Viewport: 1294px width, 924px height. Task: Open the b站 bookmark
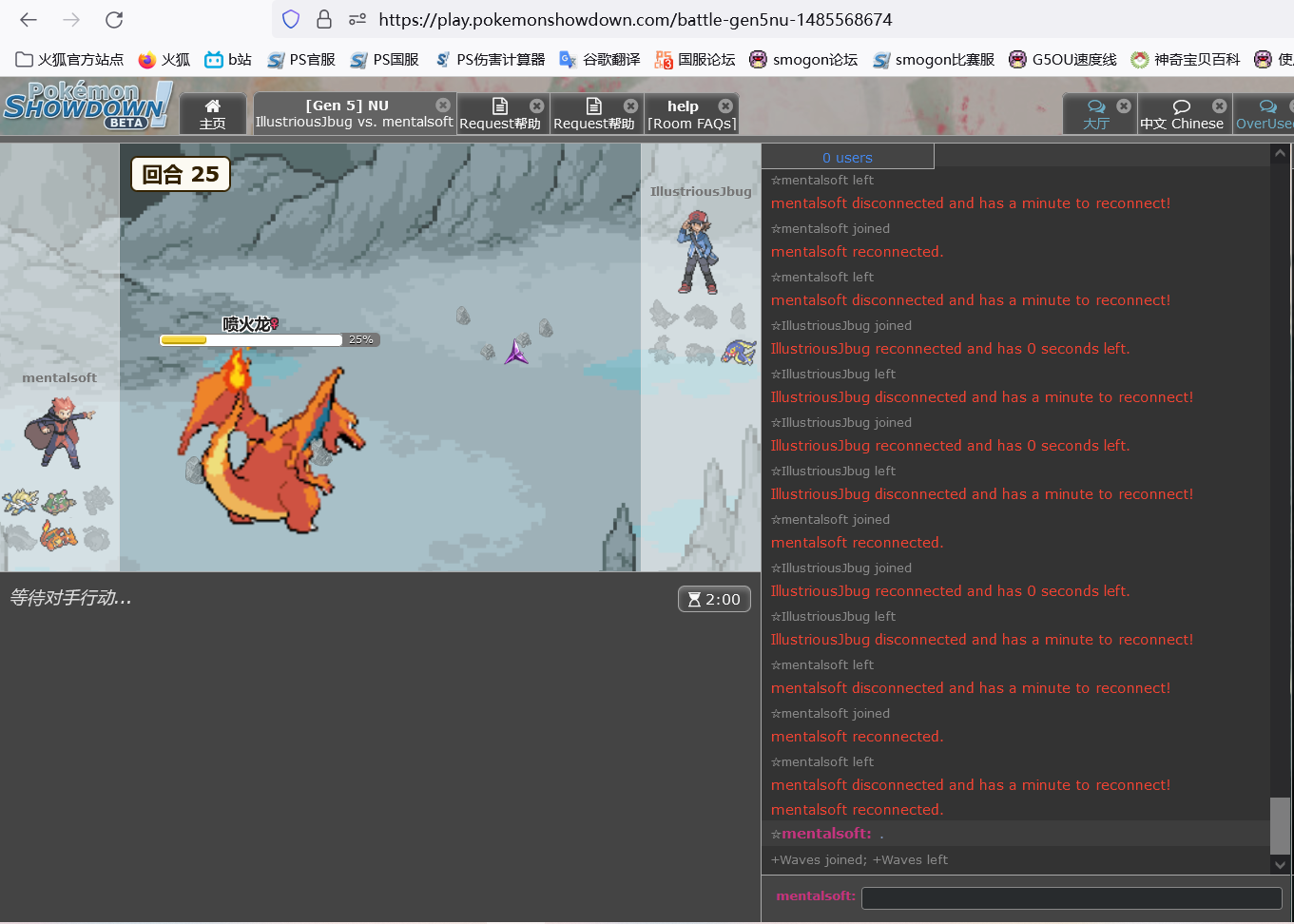(x=228, y=59)
